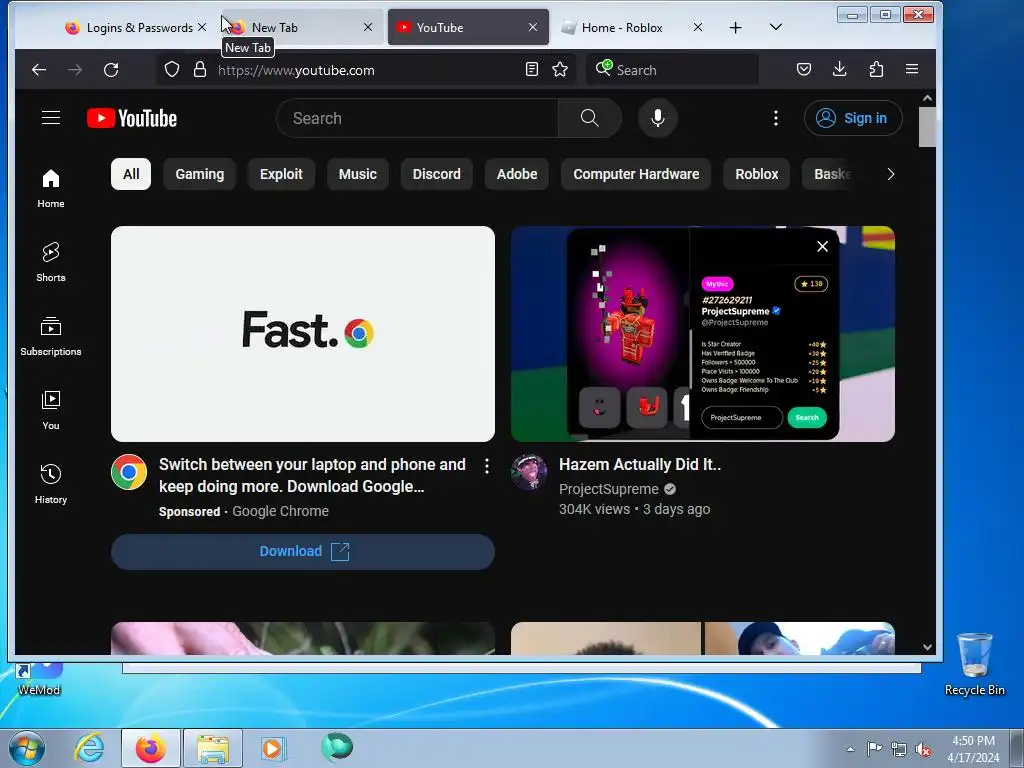1024x768 pixels.
Task: Close the YouTube tab
Action: coord(533,27)
